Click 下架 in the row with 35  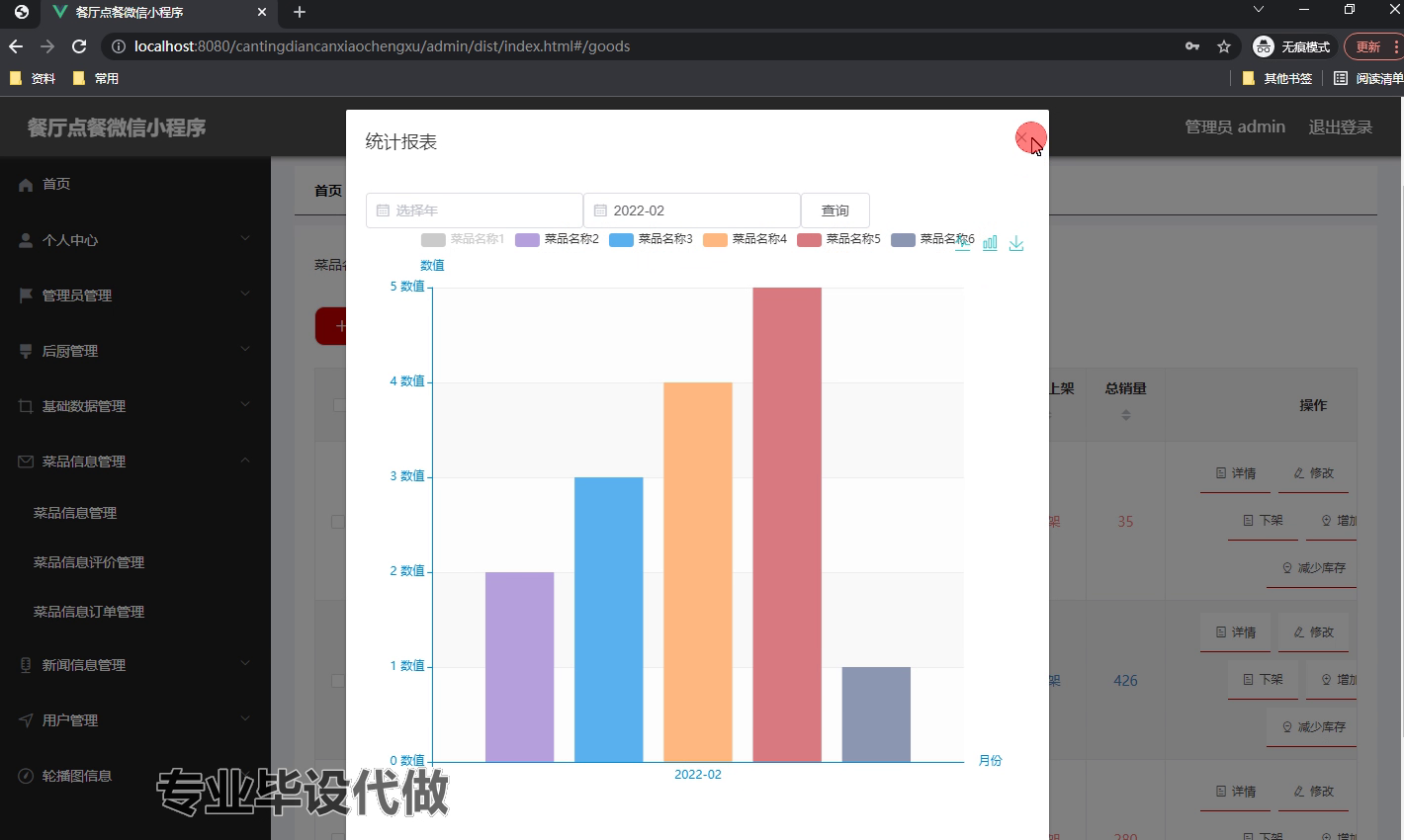pos(1263,520)
